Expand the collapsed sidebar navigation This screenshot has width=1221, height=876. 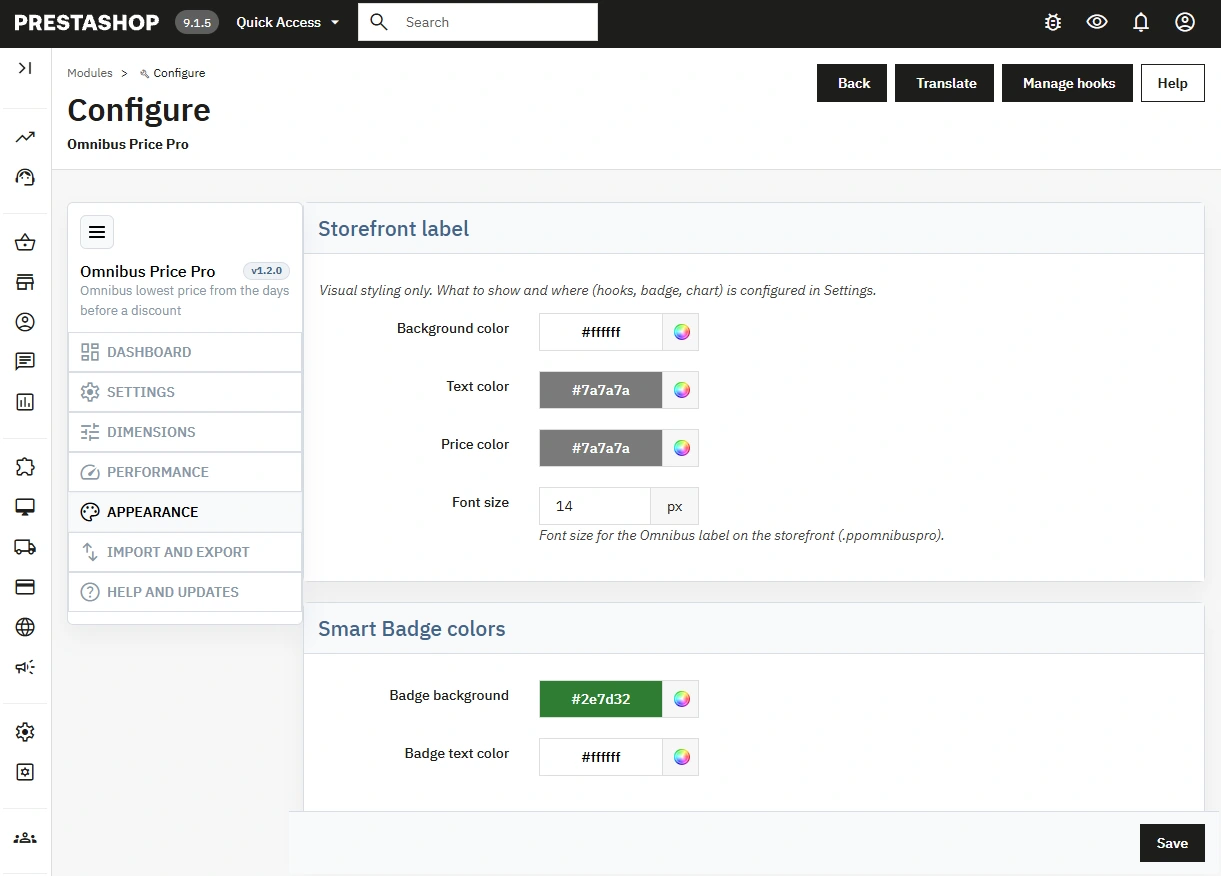tap(25, 68)
